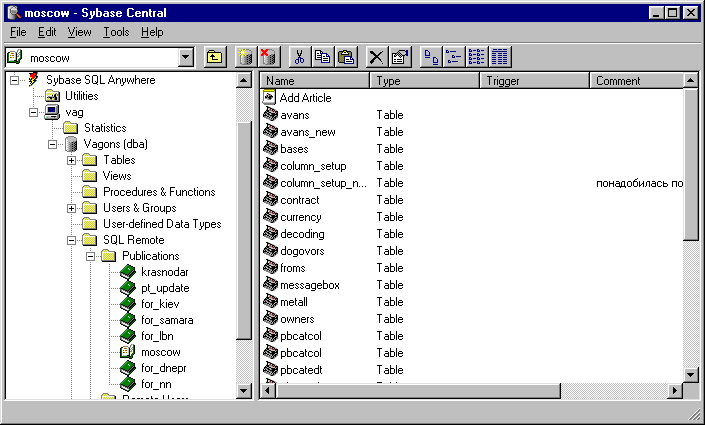
Task: Click the avans table icon
Action: coord(270,114)
